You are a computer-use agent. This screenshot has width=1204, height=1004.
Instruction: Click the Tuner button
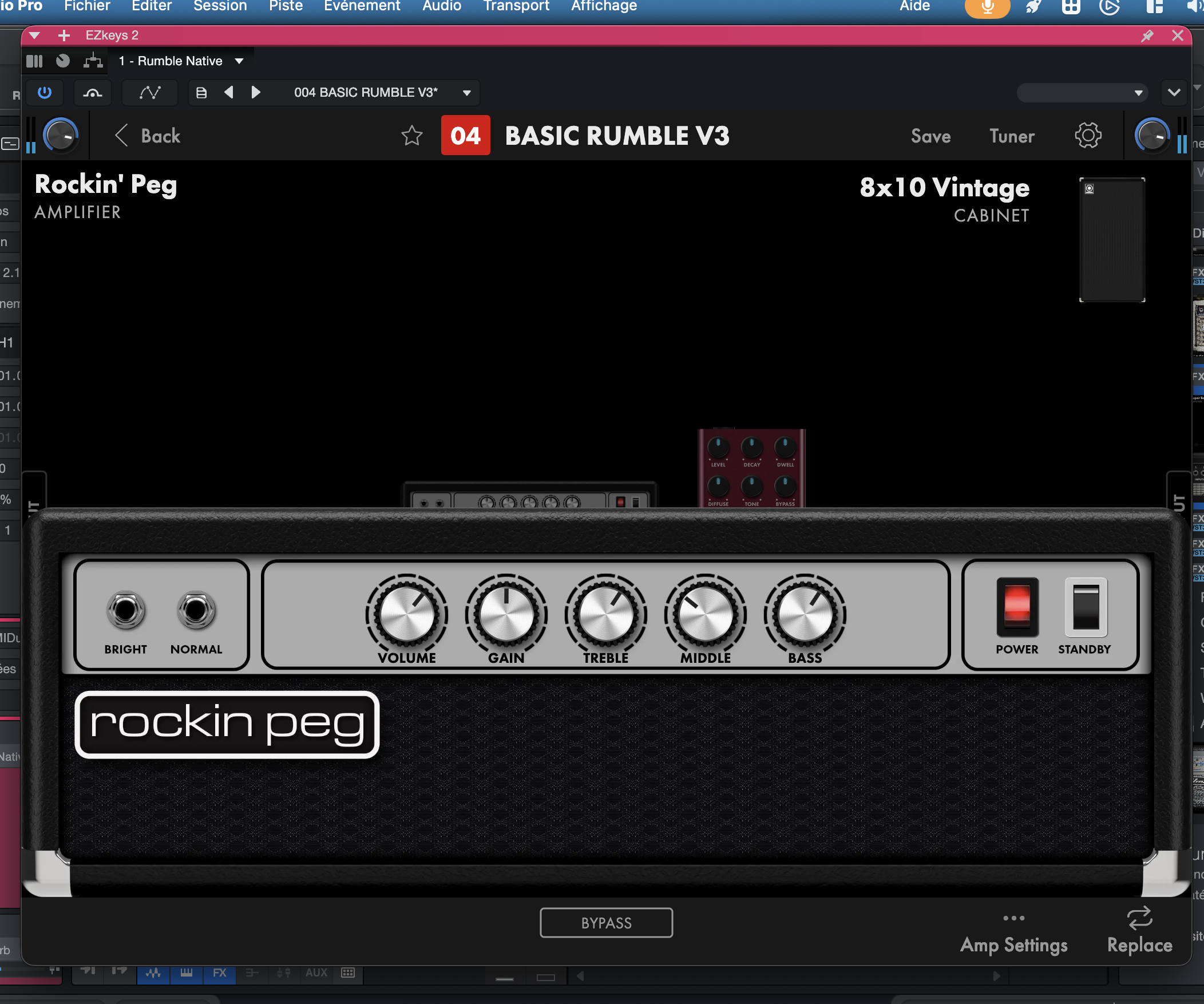click(1011, 136)
